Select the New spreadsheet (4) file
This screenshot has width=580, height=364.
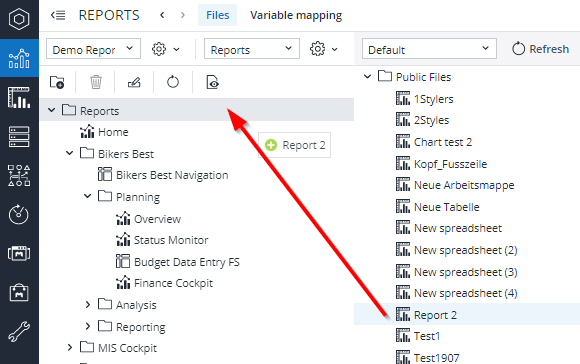pos(466,293)
